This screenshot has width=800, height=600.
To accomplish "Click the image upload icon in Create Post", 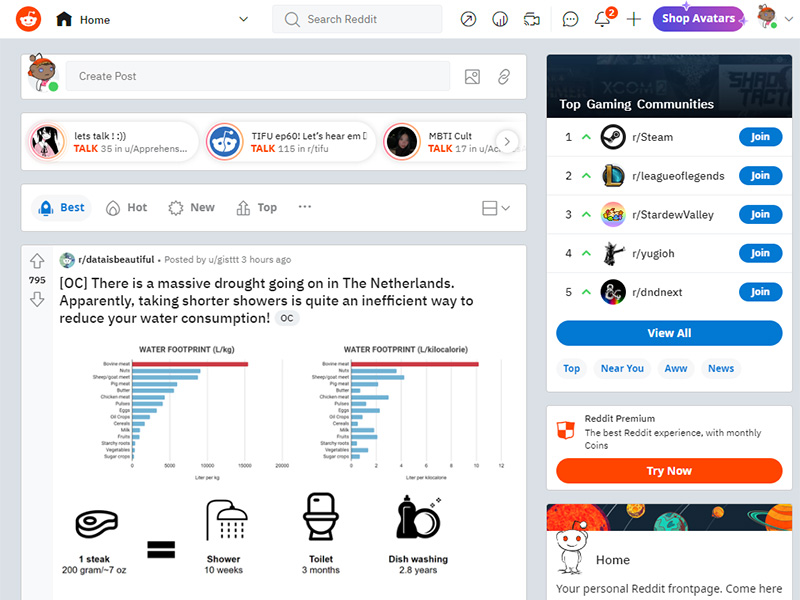I will (473, 76).
